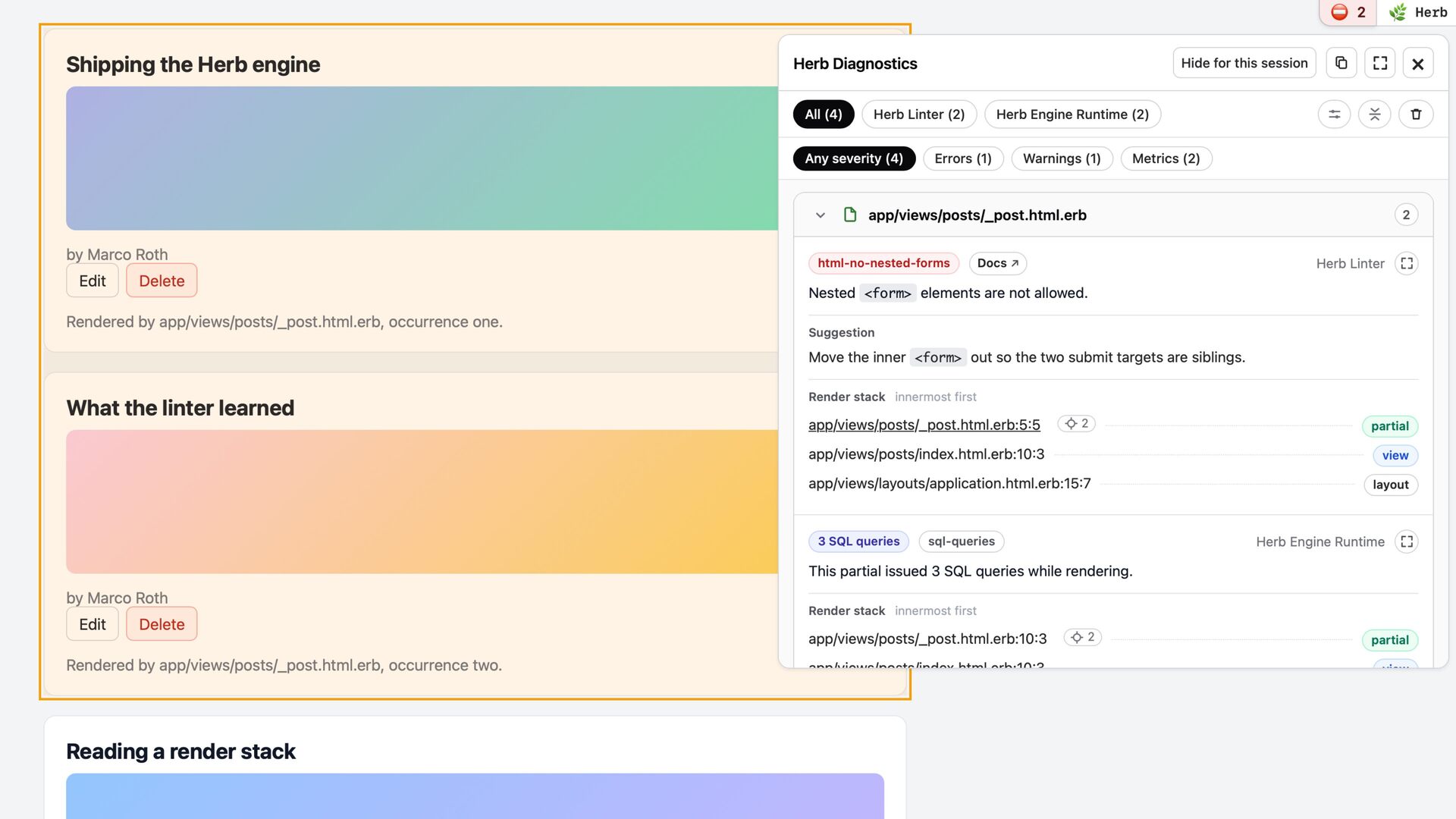Open Docs link for html-no-nested-forms
Viewport: 1456px width, 819px height.
[997, 263]
